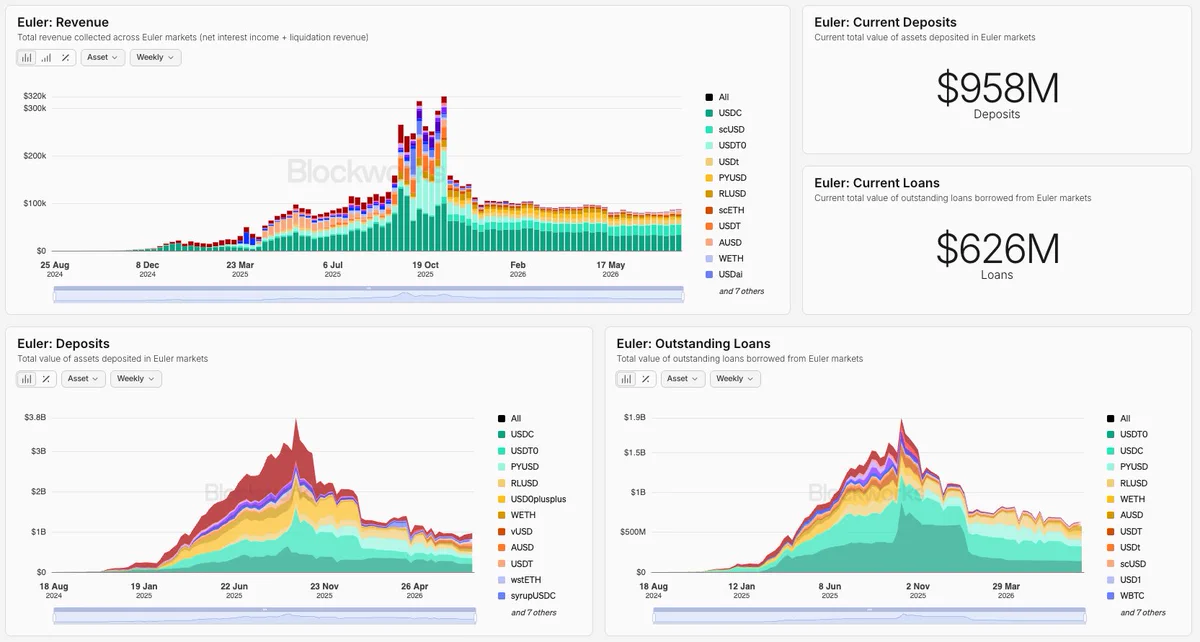Toggle syrupUSDC series in Deposits legend
The image size is (1200, 642).
coord(526,596)
